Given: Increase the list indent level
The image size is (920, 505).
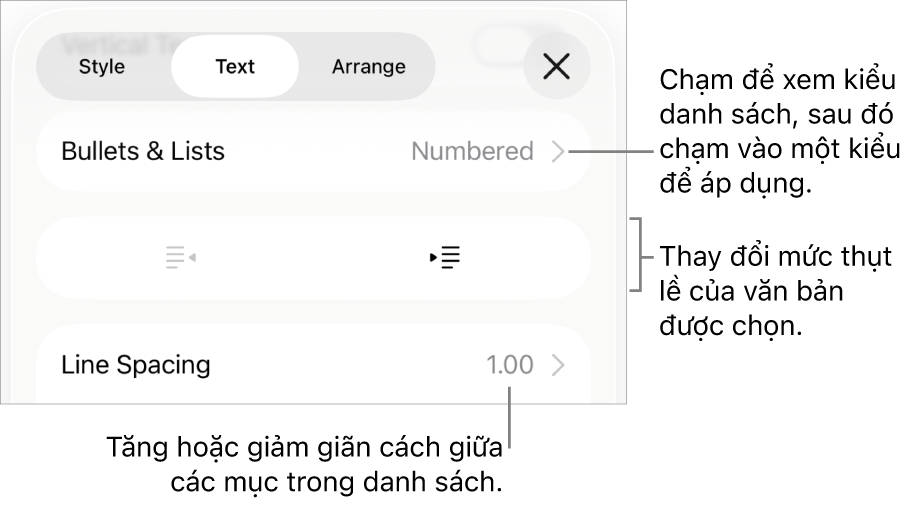Looking at the screenshot, I should (x=445, y=258).
